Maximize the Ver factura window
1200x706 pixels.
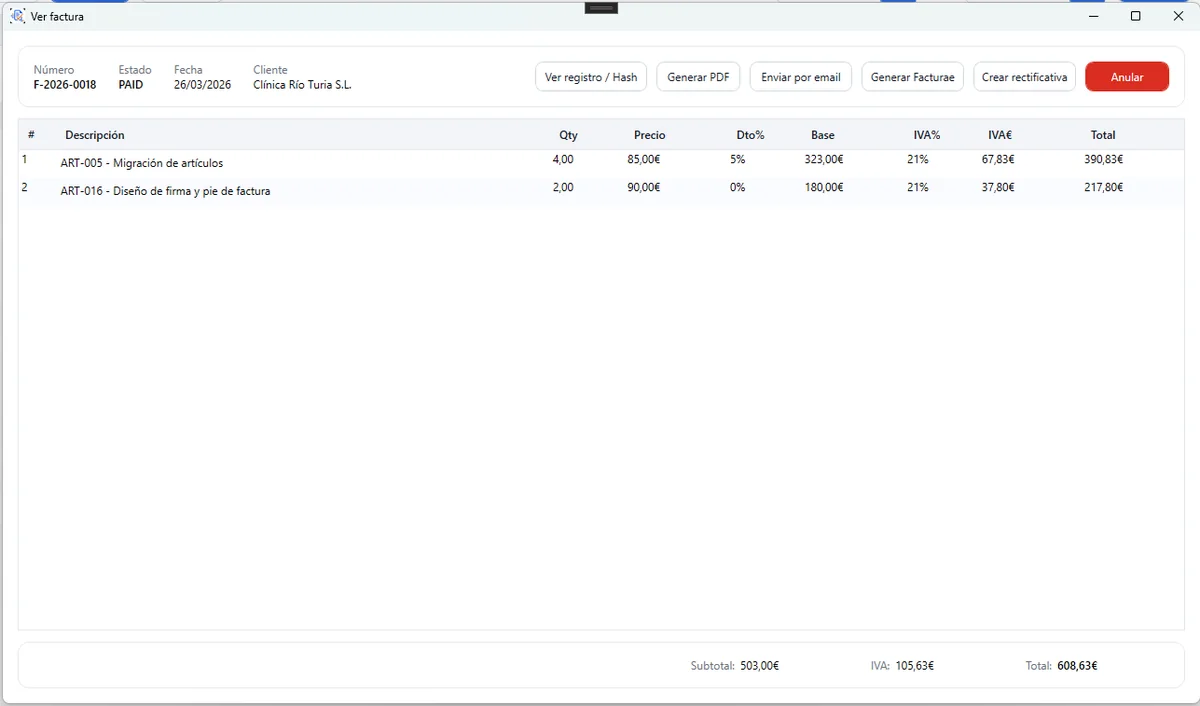tap(1136, 16)
